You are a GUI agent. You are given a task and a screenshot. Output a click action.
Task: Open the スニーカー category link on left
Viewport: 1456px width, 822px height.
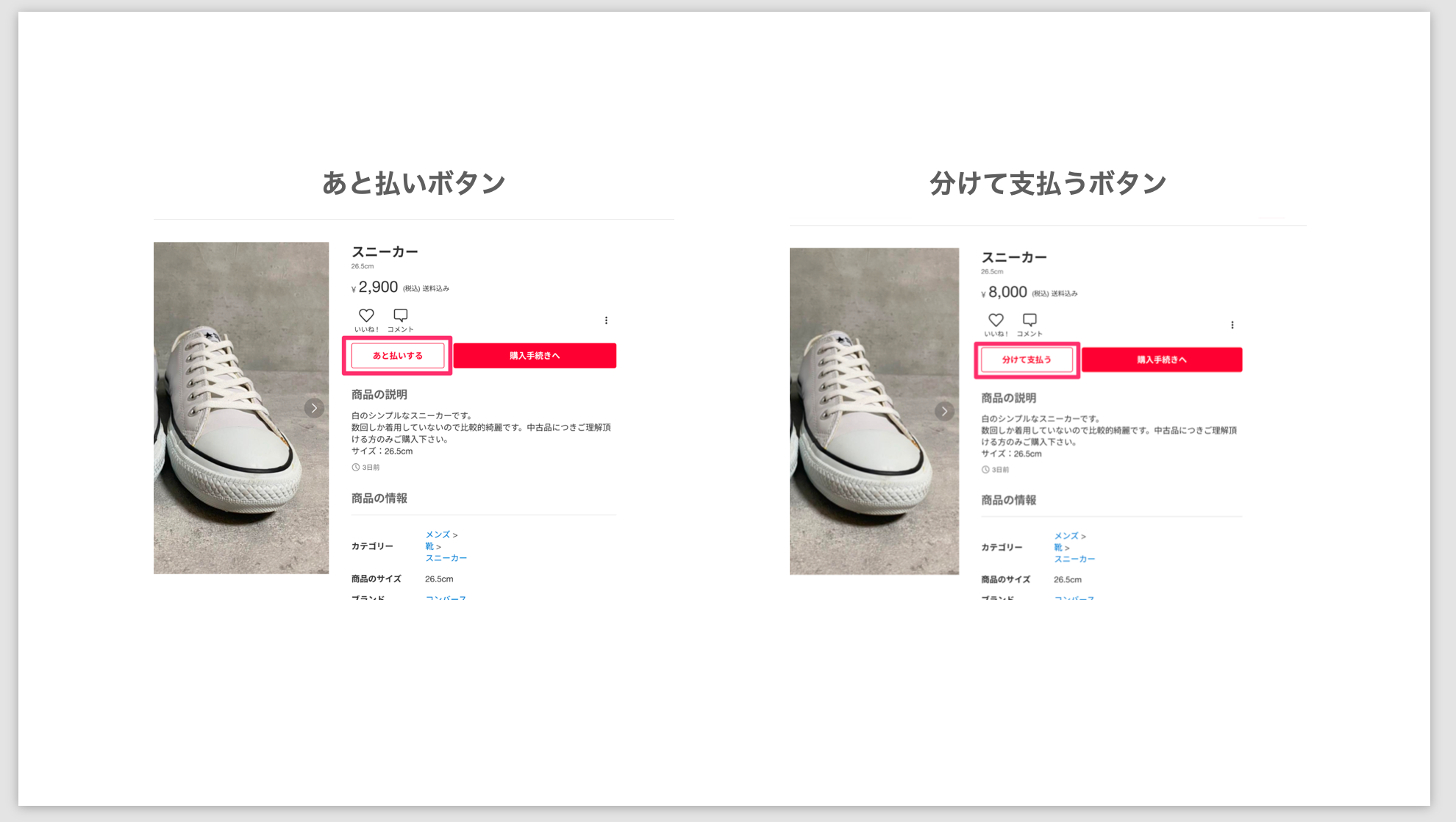coord(446,558)
